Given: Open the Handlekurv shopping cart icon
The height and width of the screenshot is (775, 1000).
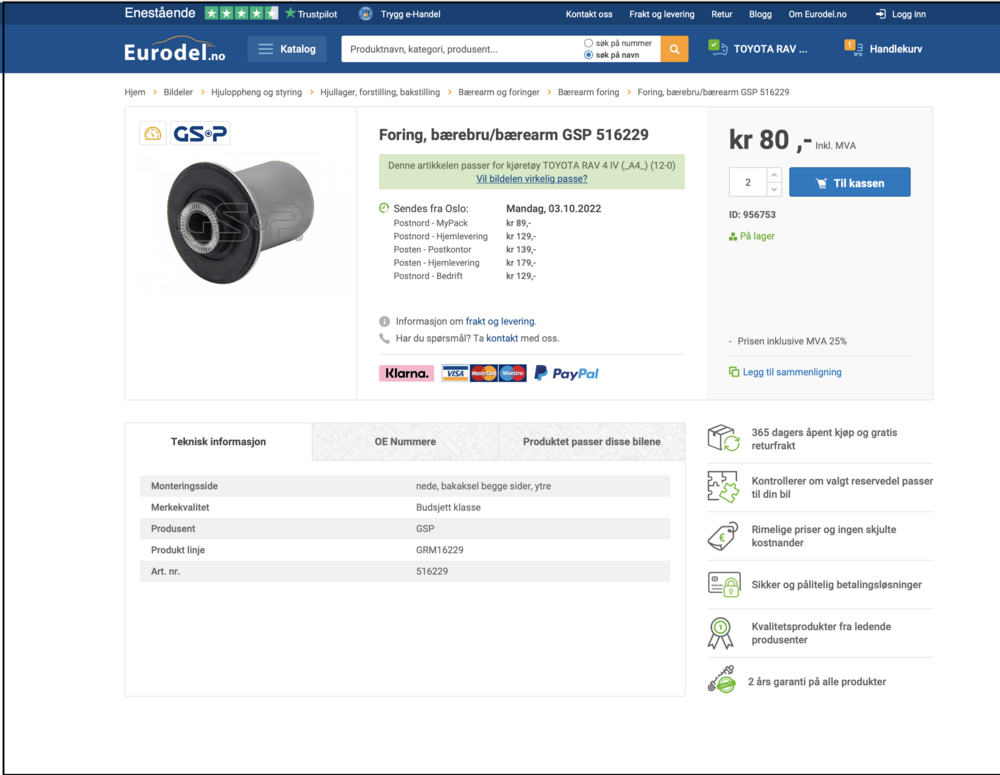Looking at the screenshot, I should coord(853,48).
